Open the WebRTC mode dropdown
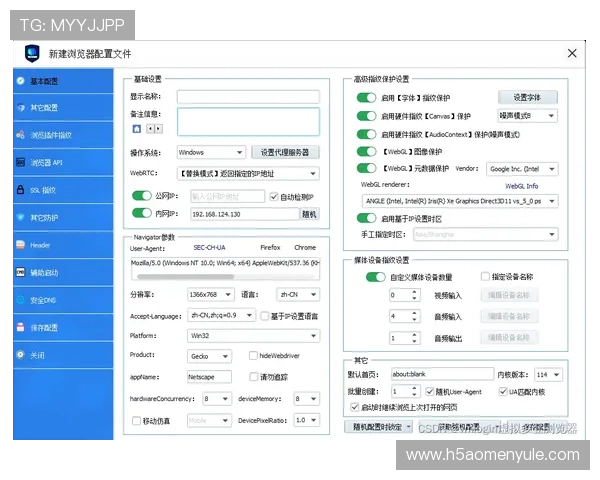This screenshot has height=480, width=600. point(248,173)
